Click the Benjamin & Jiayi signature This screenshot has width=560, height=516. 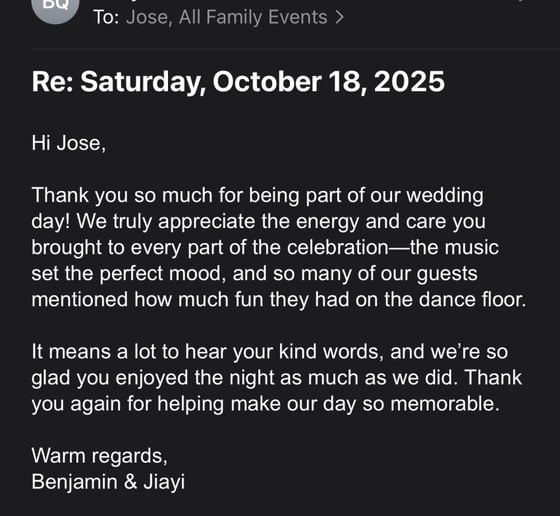pos(108,482)
